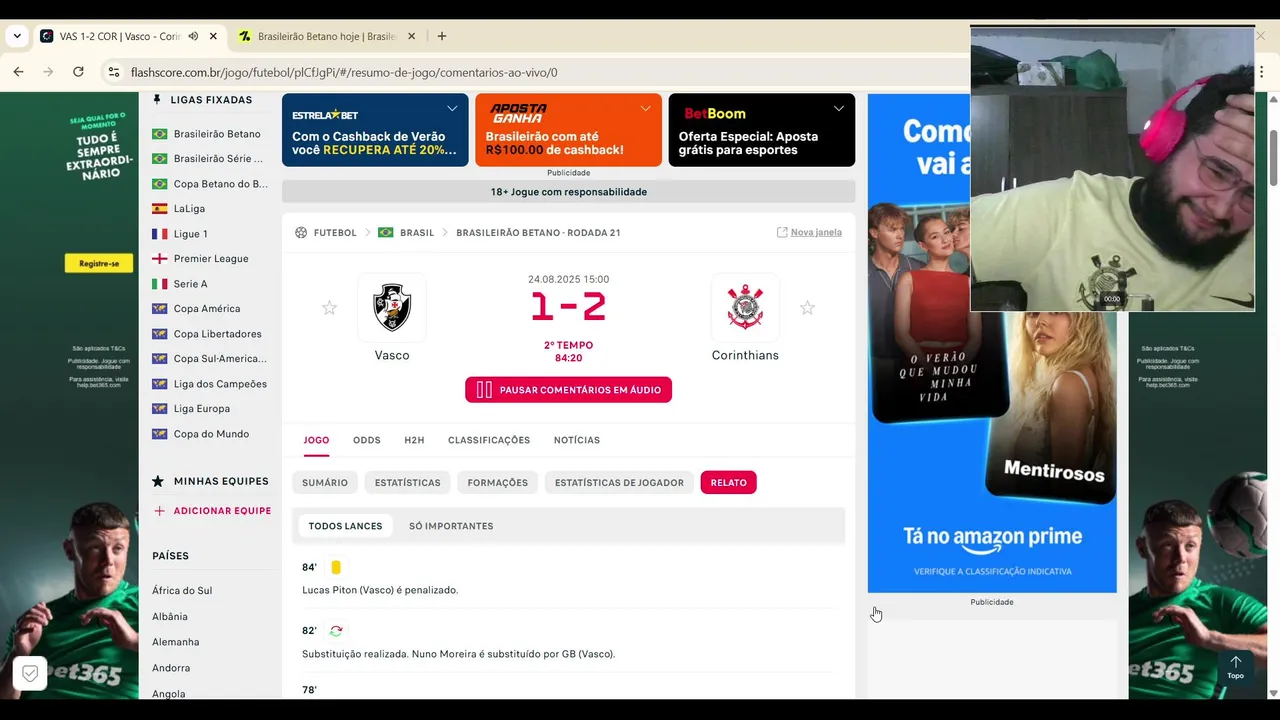Click the Amazon Prime Mentirosos advertisement
Viewport: 1280px width, 720px height.
point(992,343)
